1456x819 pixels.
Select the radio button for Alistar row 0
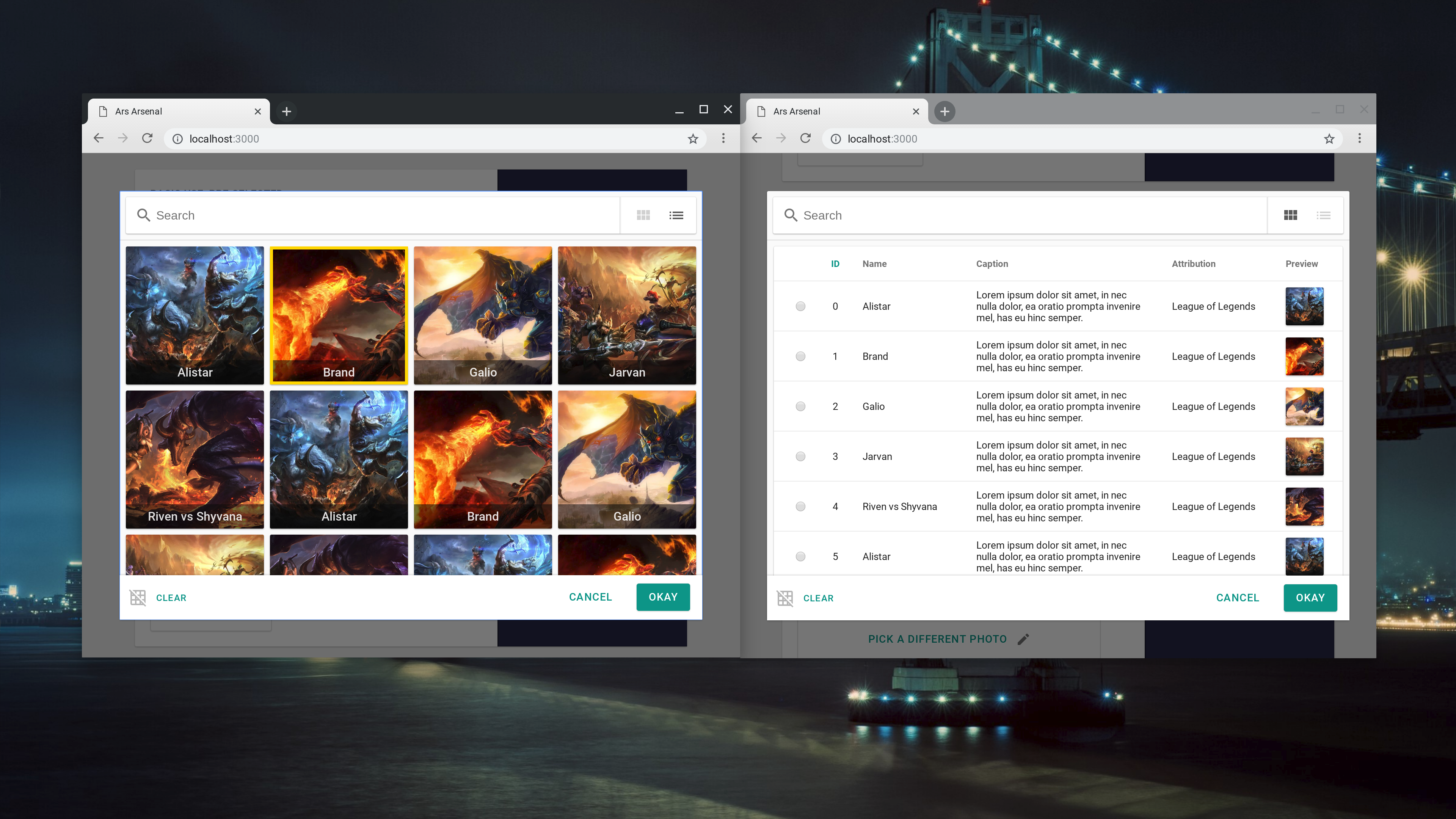800,306
